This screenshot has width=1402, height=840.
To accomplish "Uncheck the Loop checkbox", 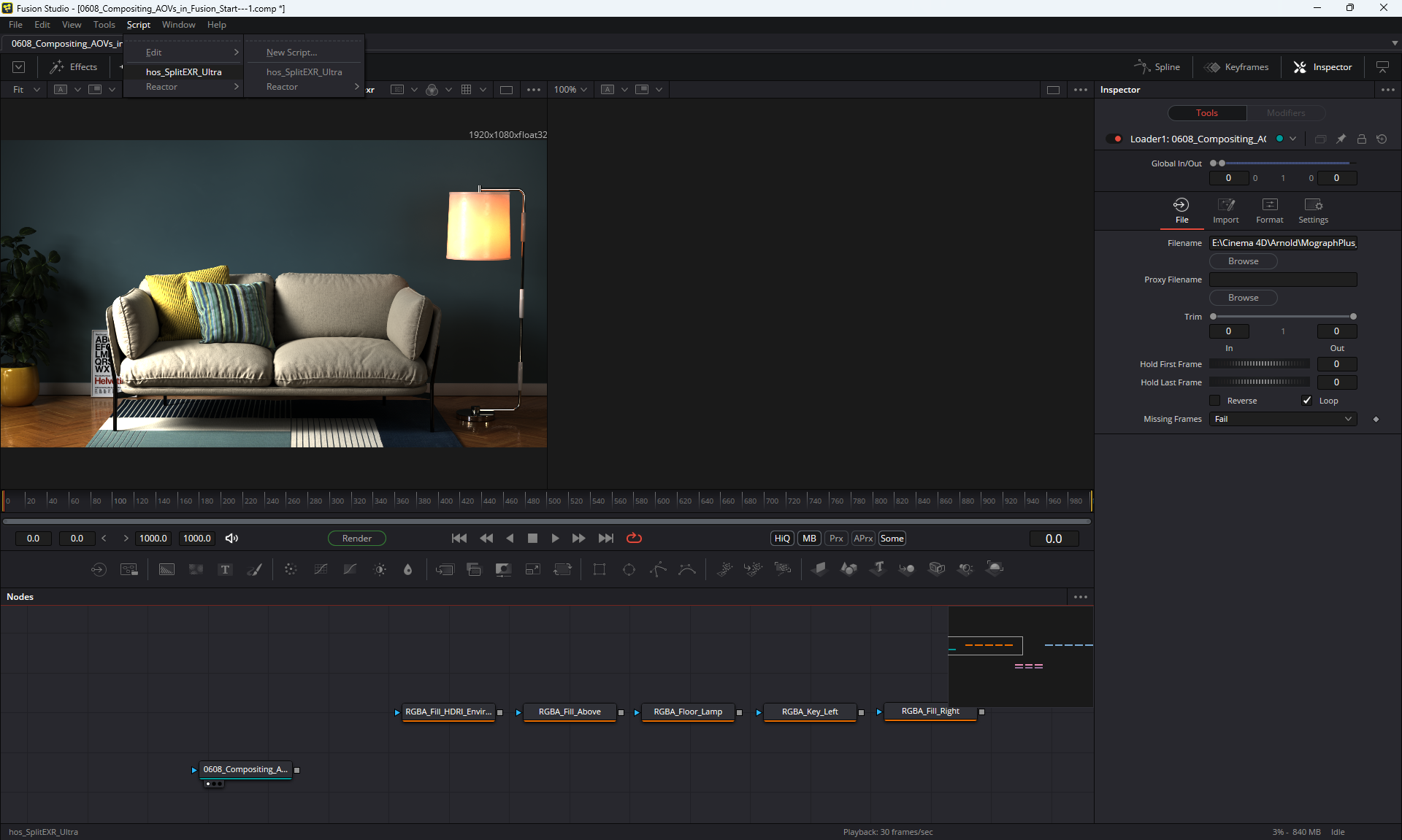I will pyautogui.click(x=1307, y=401).
